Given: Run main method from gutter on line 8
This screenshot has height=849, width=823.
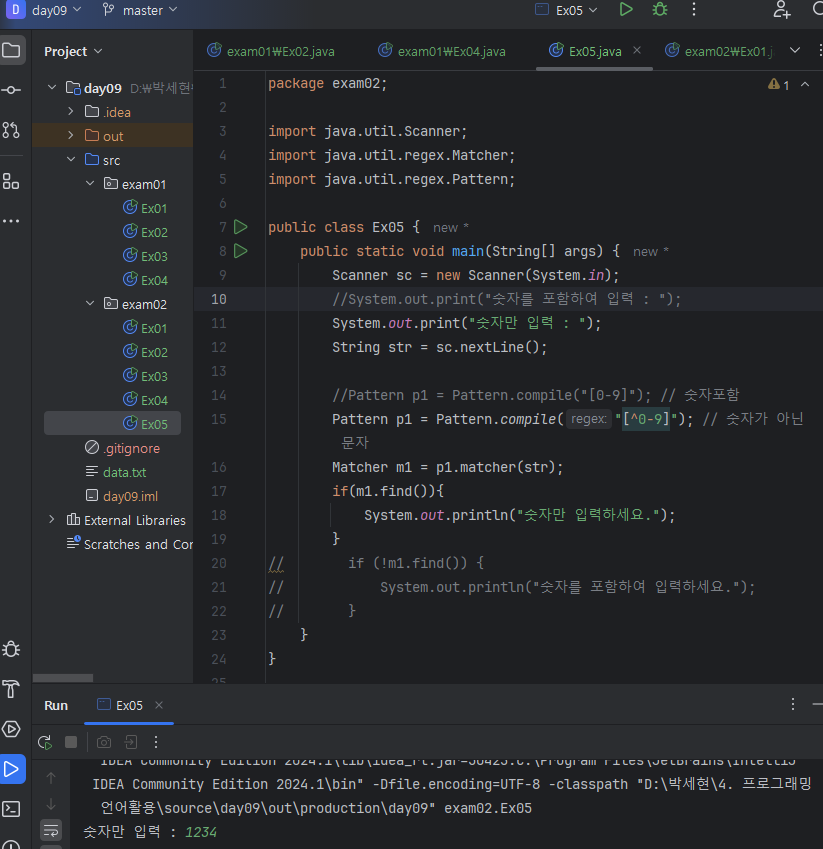Looking at the screenshot, I should coord(241,251).
